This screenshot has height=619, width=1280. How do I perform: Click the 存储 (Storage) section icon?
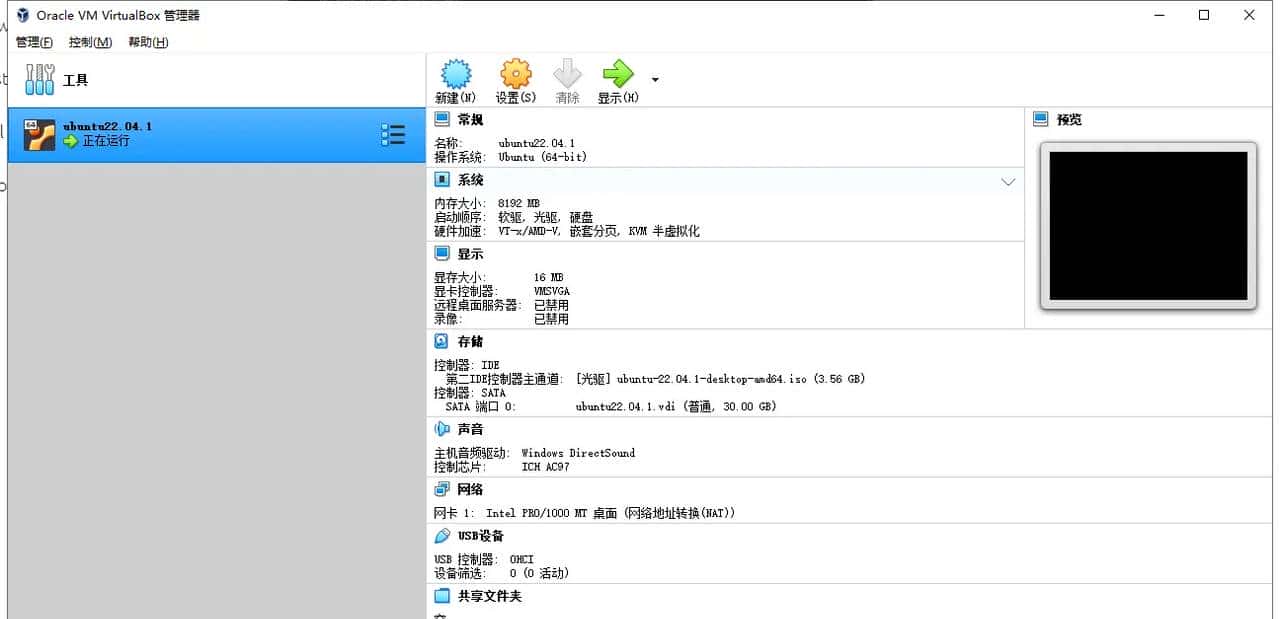[441, 341]
